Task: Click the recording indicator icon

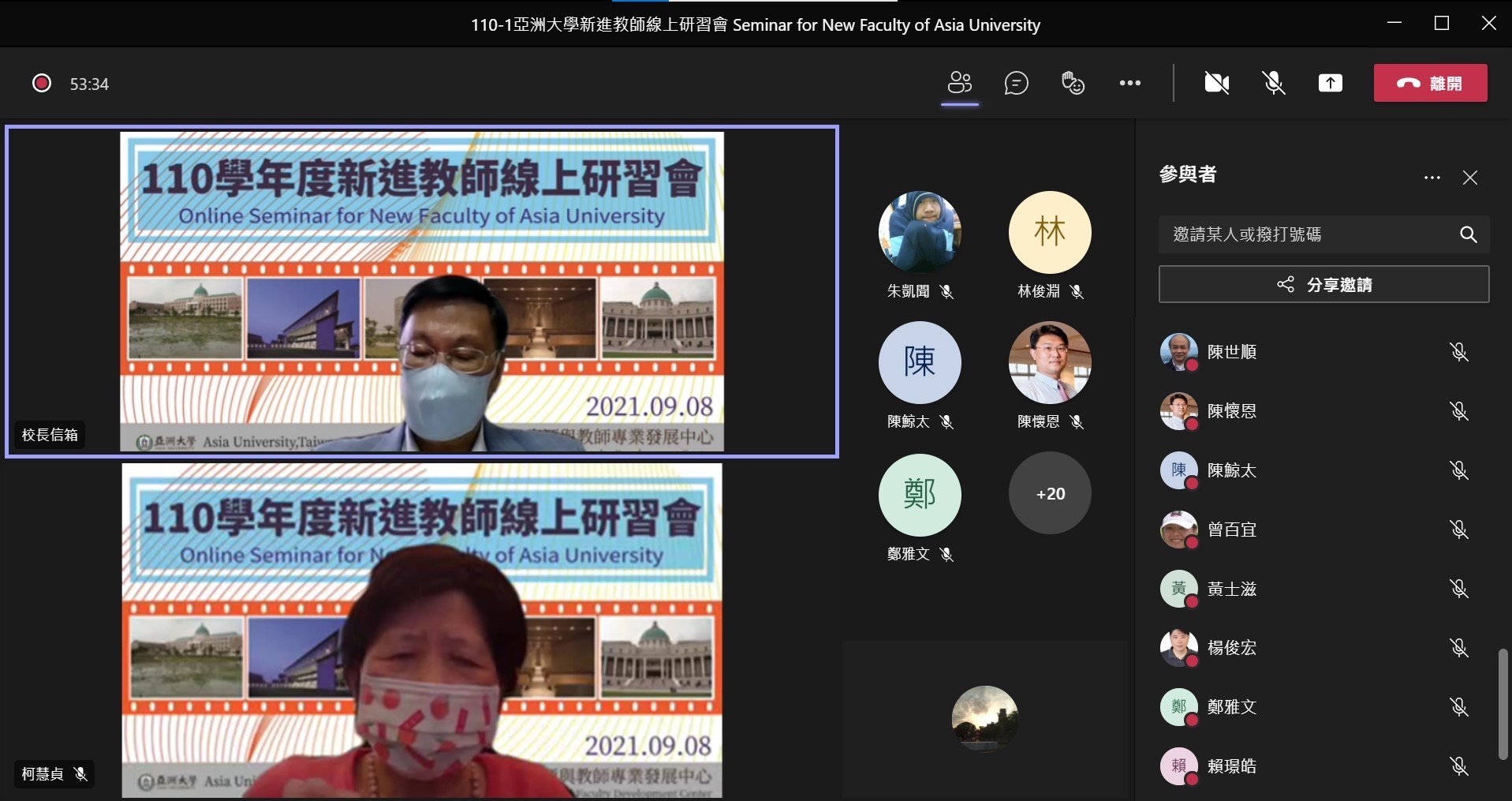Action: coord(42,83)
